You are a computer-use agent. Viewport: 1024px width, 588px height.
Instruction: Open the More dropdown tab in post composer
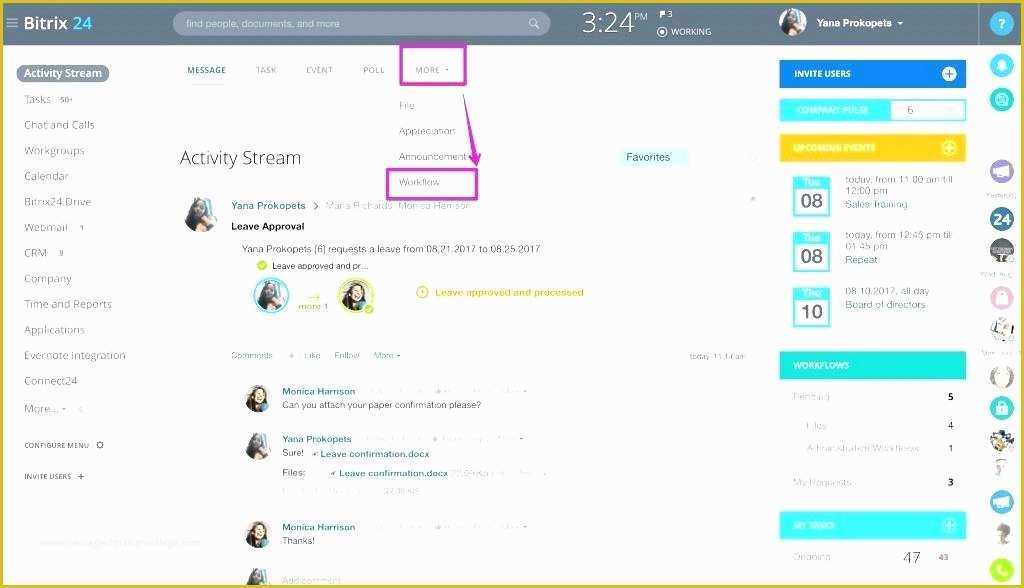click(x=432, y=70)
